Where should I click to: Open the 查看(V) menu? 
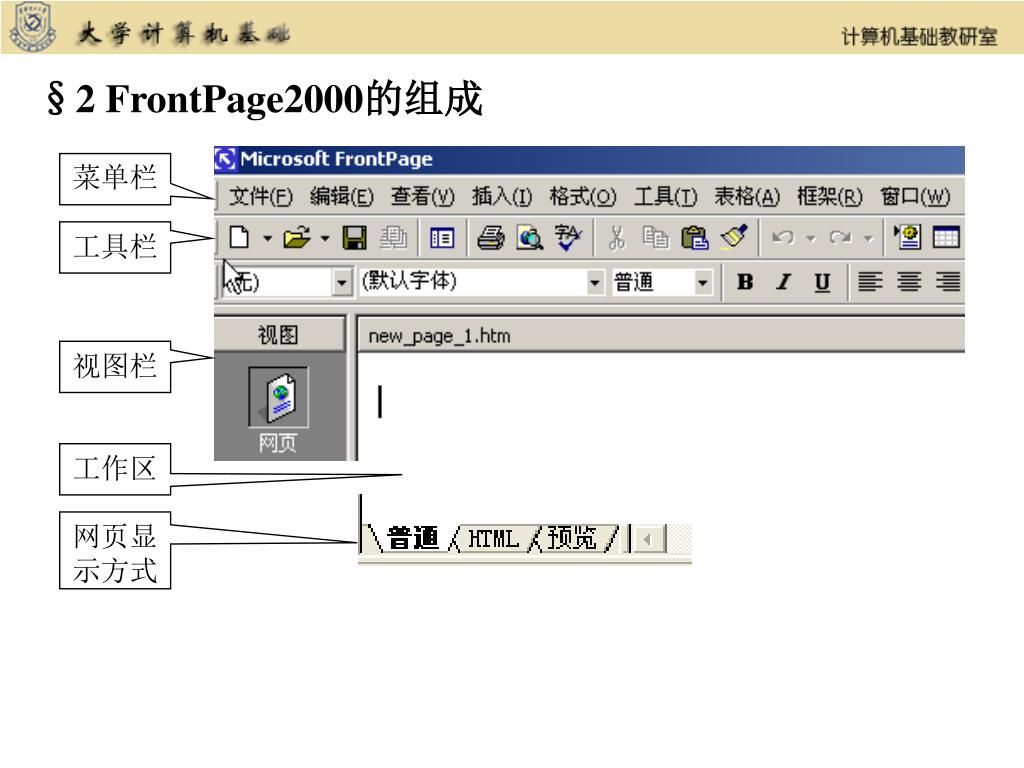(423, 196)
